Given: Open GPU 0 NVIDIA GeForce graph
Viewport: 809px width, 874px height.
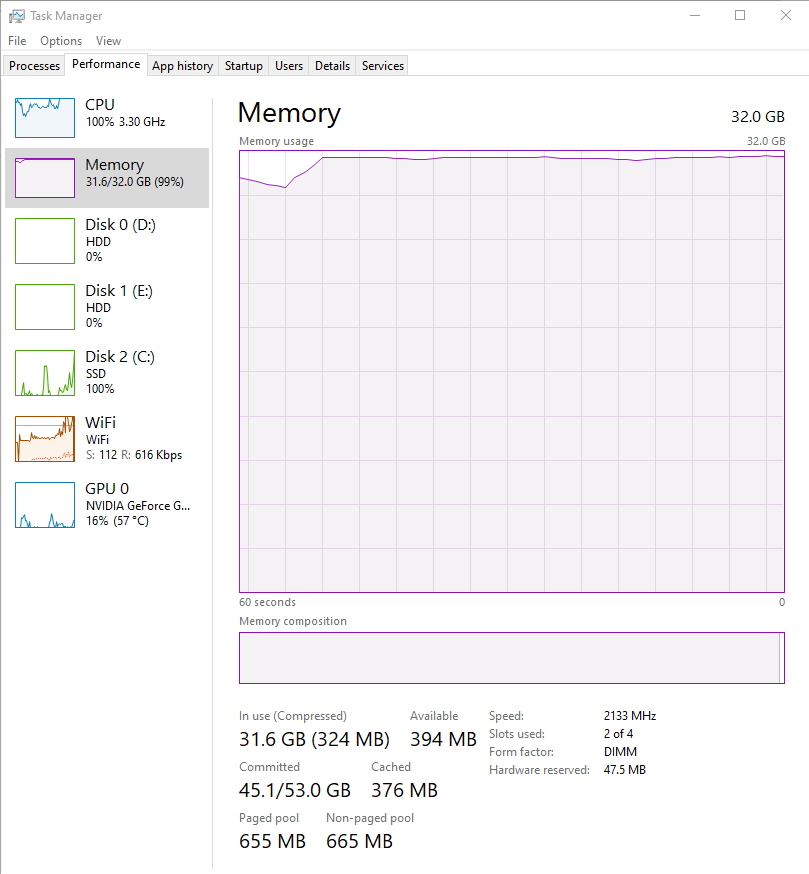Looking at the screenshot, I should (45, 505).
